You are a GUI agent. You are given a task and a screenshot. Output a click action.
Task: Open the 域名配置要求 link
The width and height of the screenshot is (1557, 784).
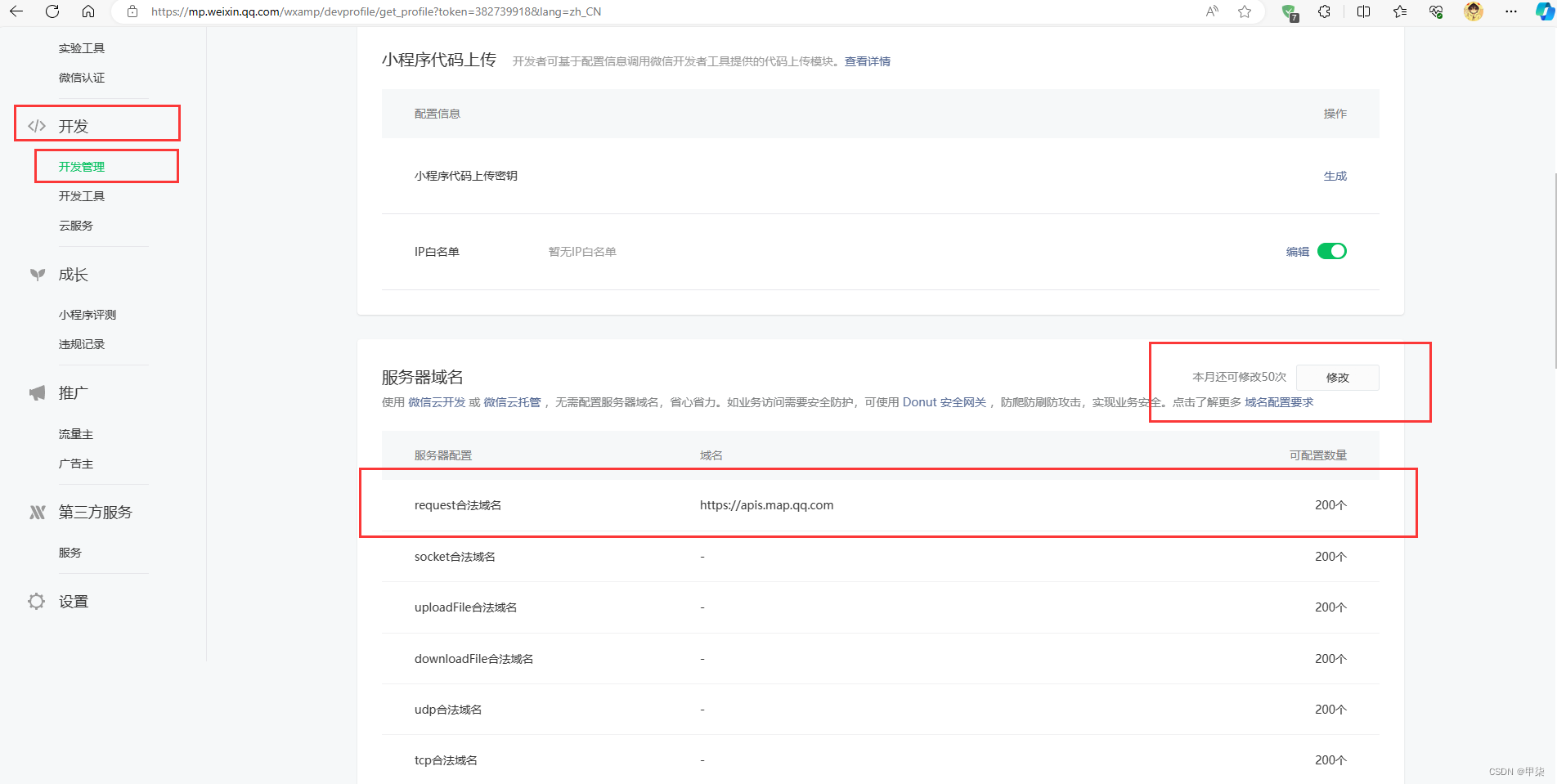pyautogui.click(x=1279, y=402)
